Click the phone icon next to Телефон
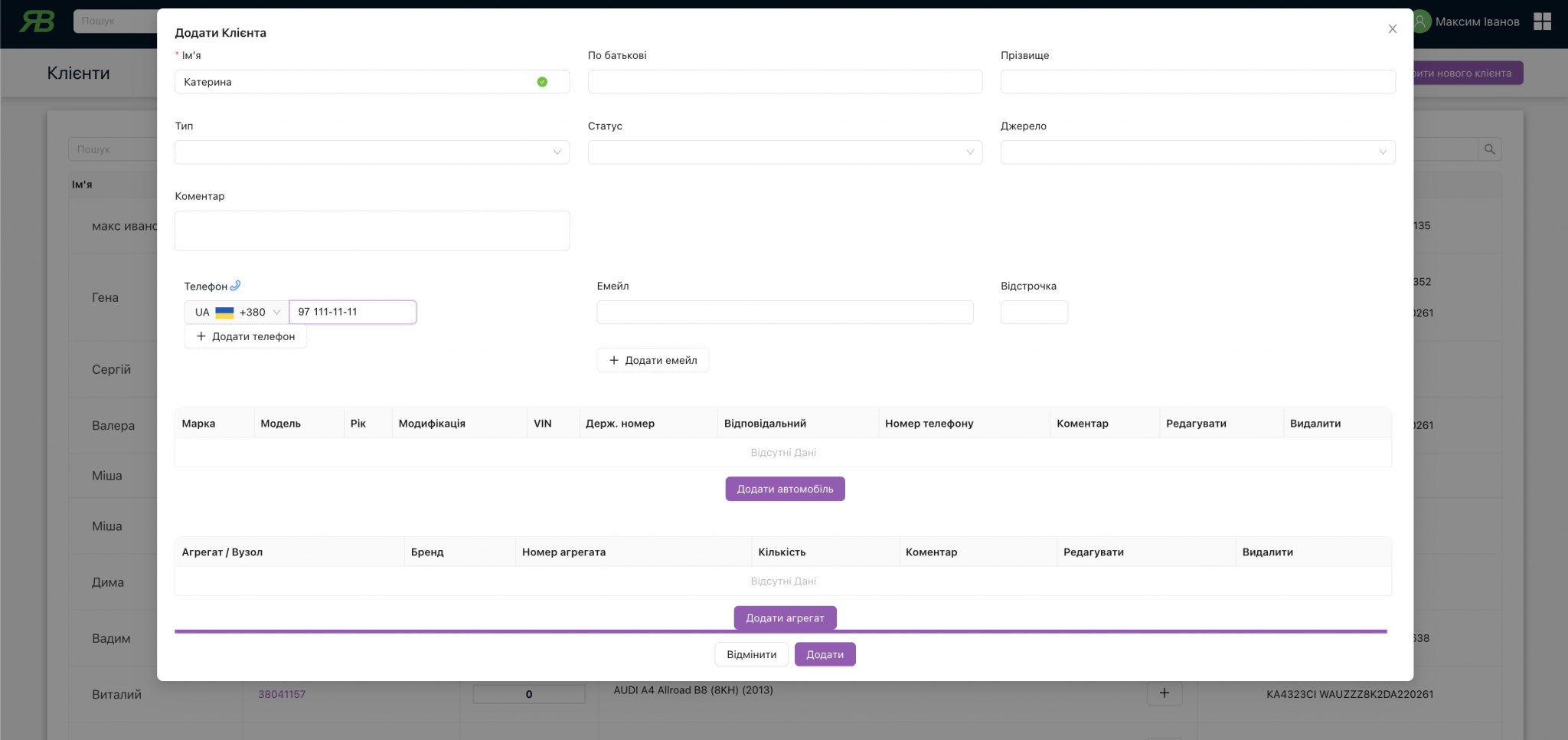Viewport: 1568px width, 740px height. coord(236,286)
